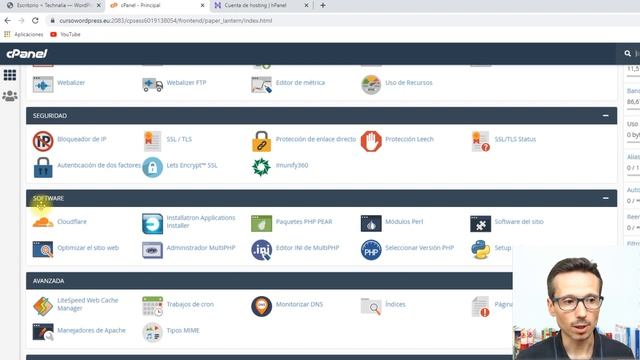
Task: Open the Software del sitio icon
Action: (x=480, y=223)
